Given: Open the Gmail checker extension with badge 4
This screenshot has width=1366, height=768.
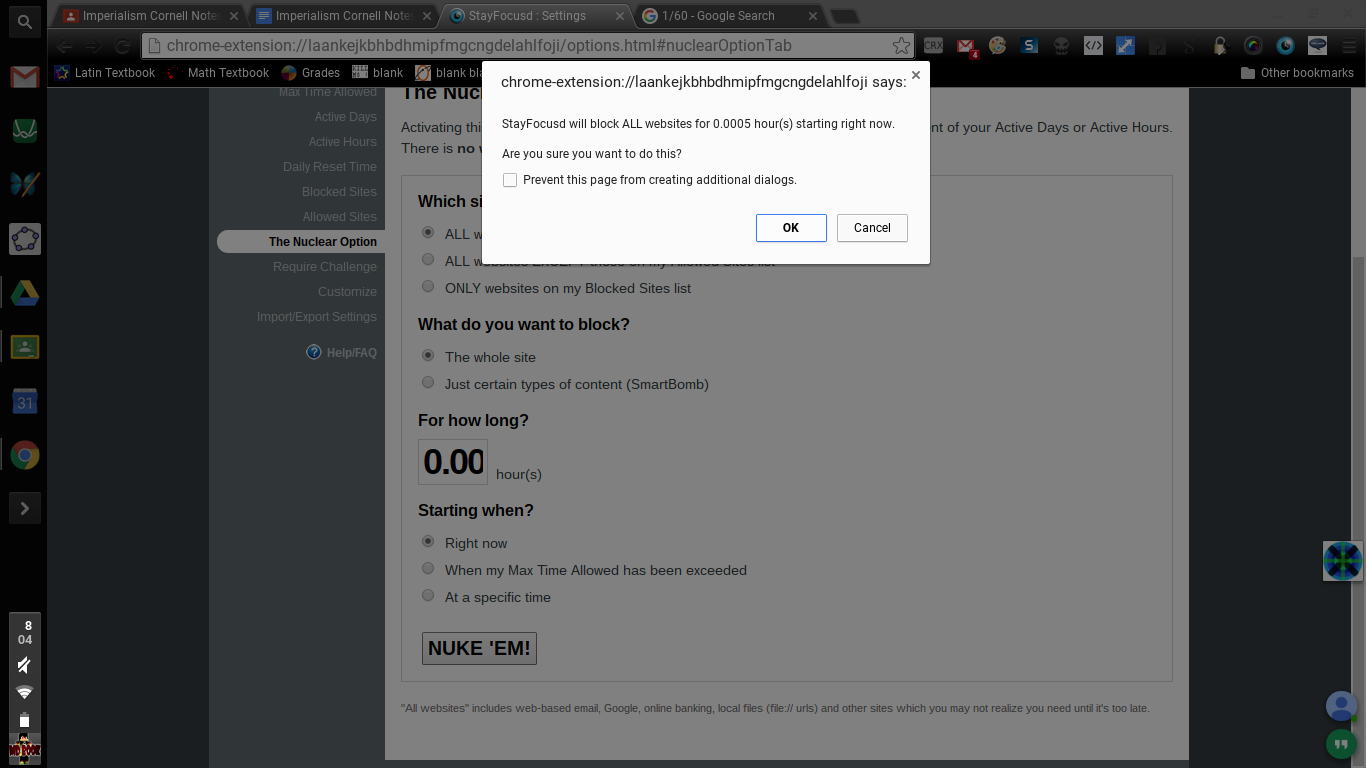Looking at the screenshot, I should 966,46.
